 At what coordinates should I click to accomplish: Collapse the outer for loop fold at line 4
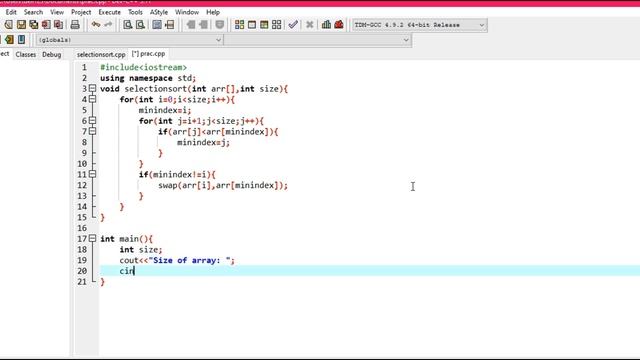coord(93,99)
